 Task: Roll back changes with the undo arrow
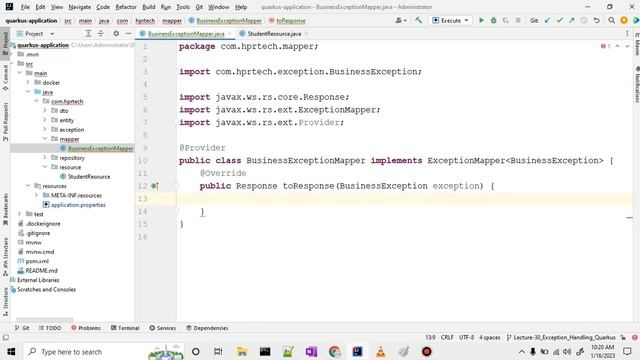click(596, 20)
